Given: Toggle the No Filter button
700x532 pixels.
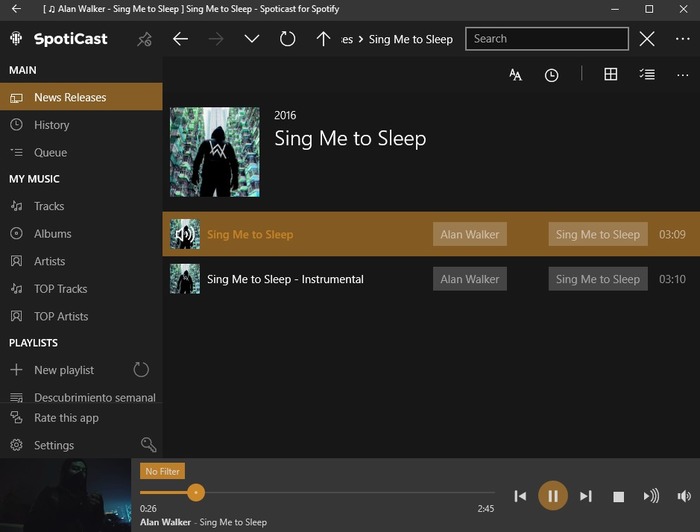Looking at the screenshot, I should click(x=162, y=471).
